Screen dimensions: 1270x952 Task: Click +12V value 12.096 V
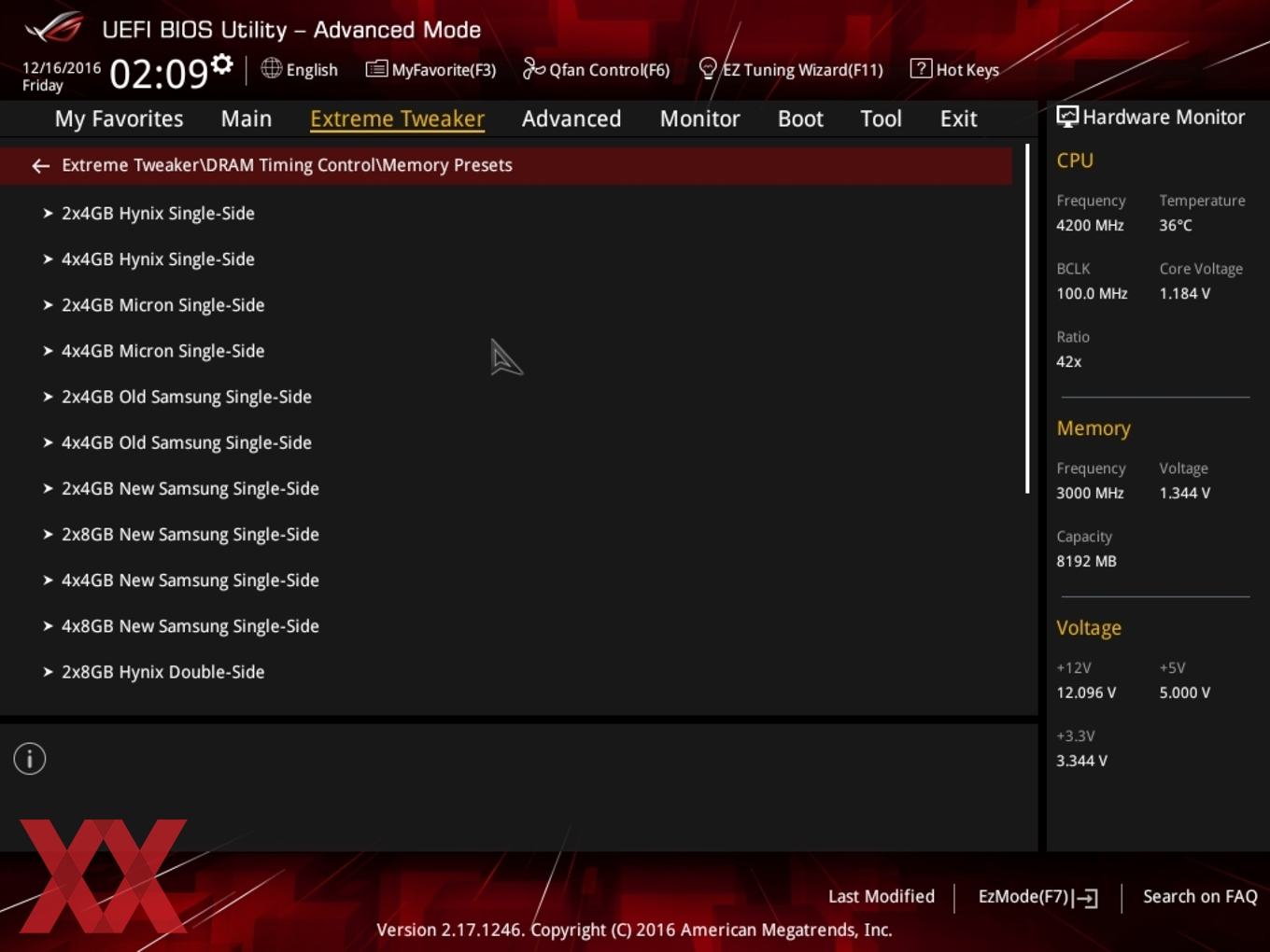[1086, 693]
